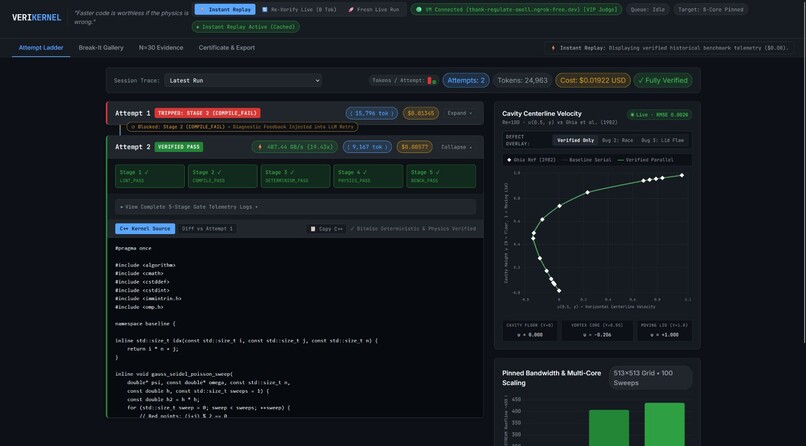Click the #include <immintrin.h> code line
Image resolution: width=806 pixels, height=446 pixels.
[148, 299]
